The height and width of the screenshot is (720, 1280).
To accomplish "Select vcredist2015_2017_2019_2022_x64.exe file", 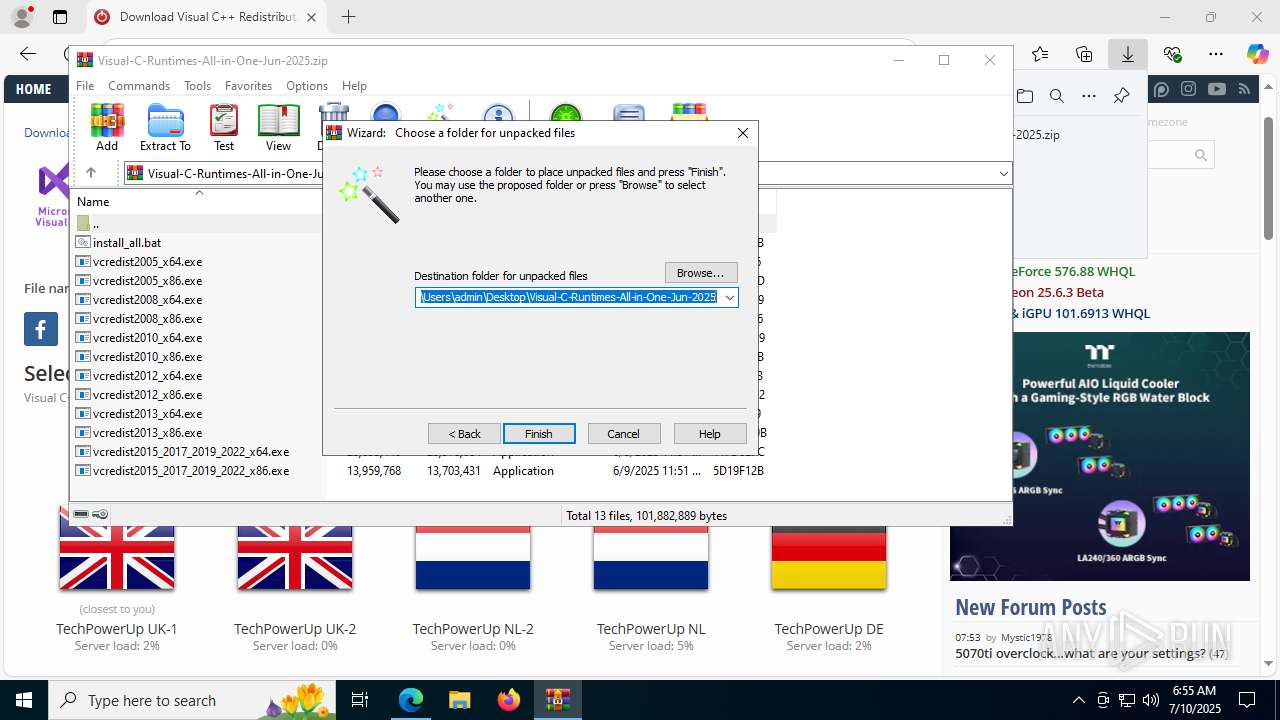I will click(x=191, y=452).
